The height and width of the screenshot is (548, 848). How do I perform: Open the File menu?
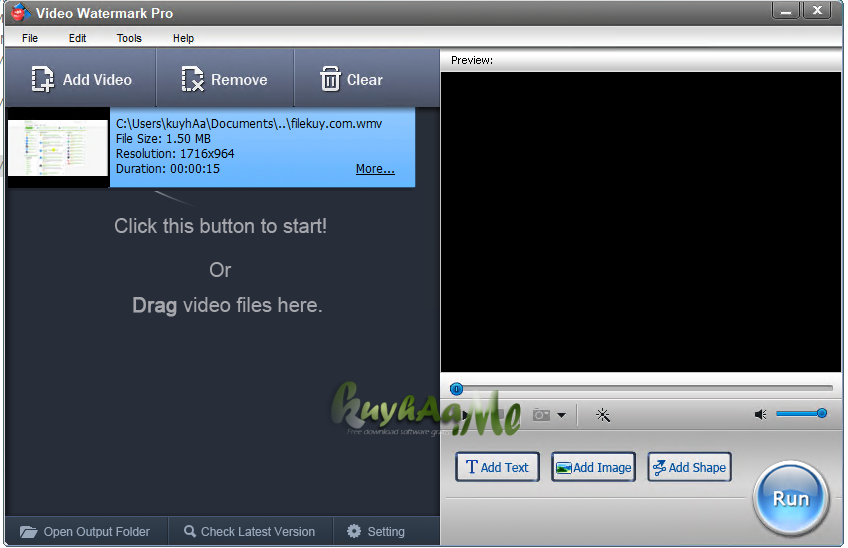click(30, 38)
